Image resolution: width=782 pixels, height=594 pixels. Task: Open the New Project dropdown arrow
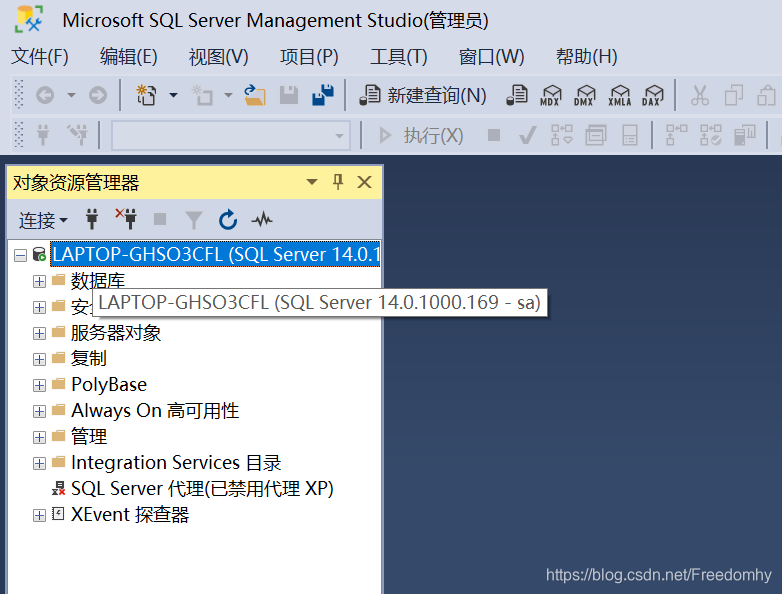click(x=173, y=95)
